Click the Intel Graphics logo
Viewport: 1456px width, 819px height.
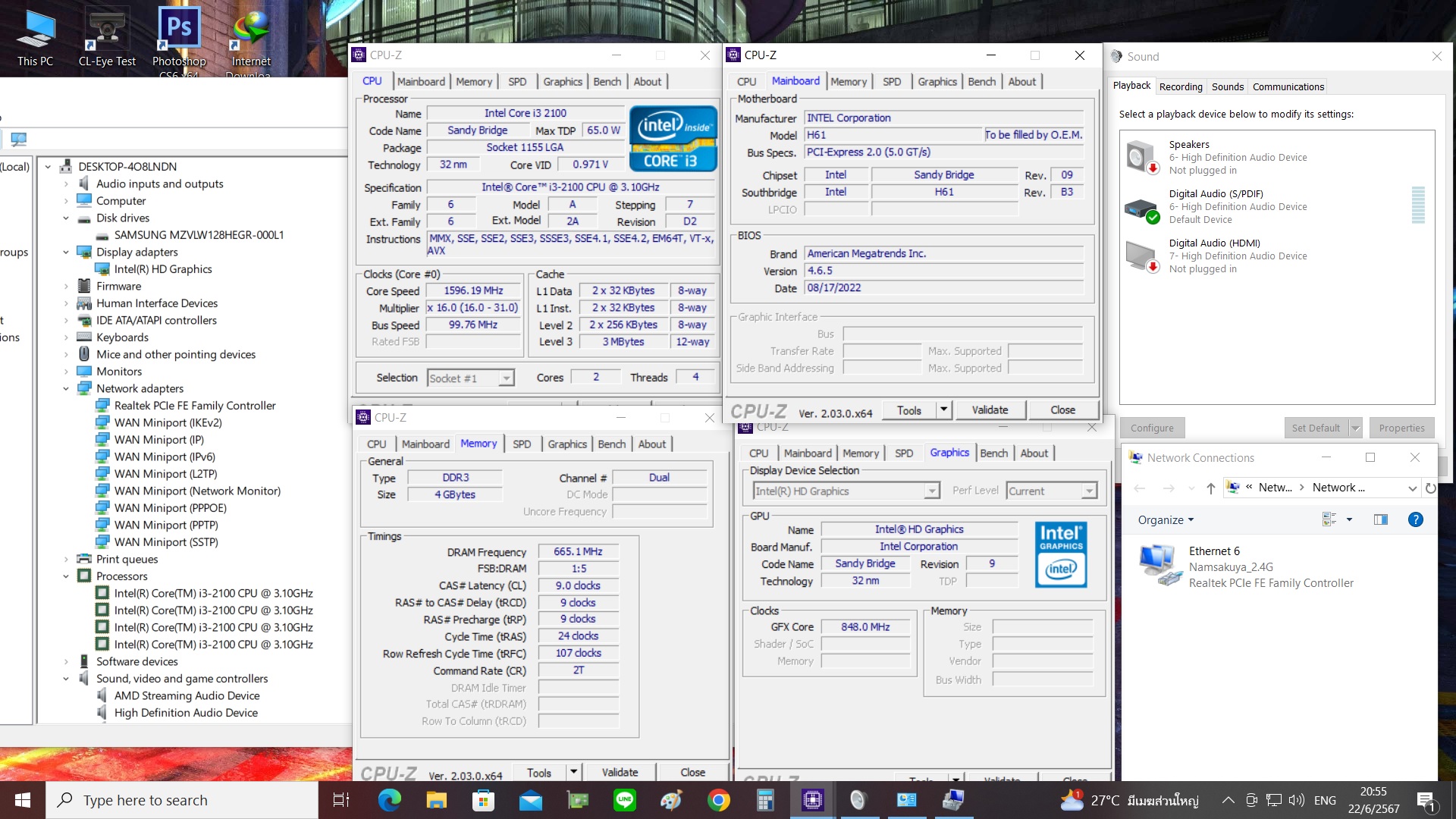coord(1061,554)
